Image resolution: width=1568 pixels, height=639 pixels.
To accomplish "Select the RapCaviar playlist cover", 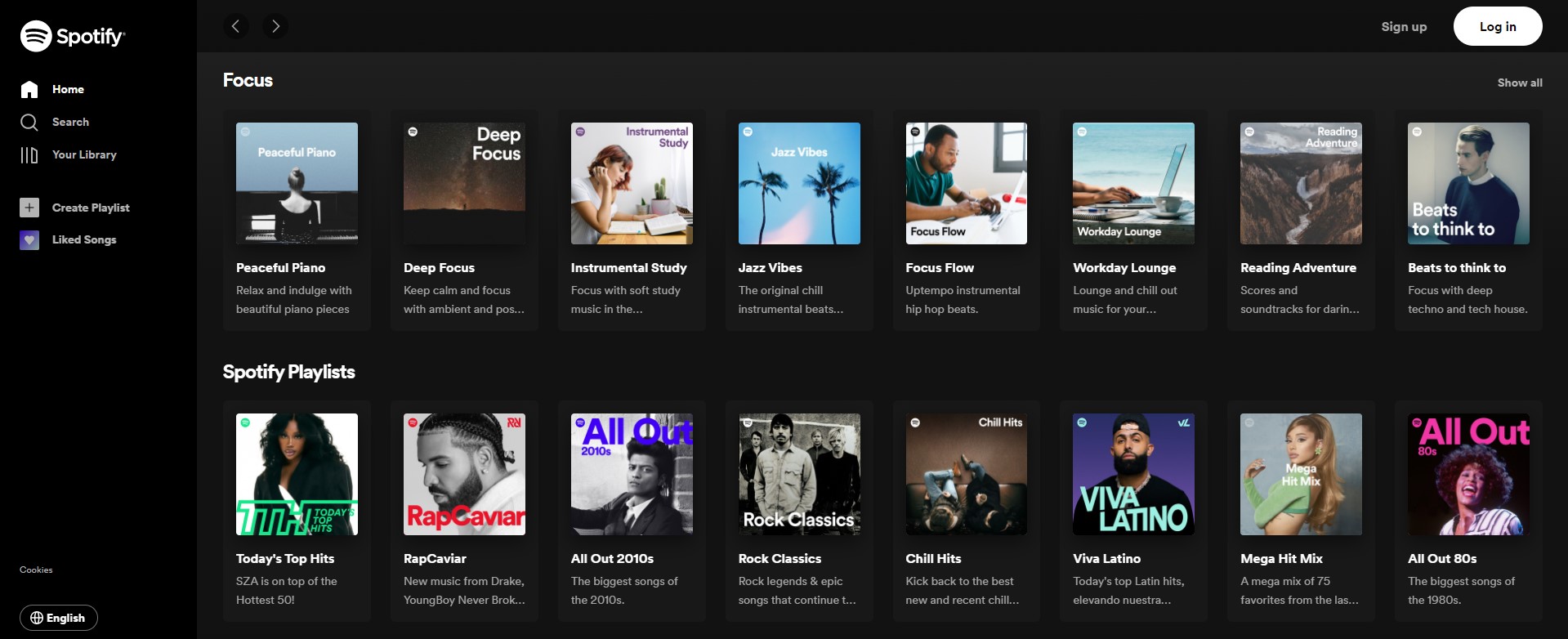I will click(x=464, y=474).
